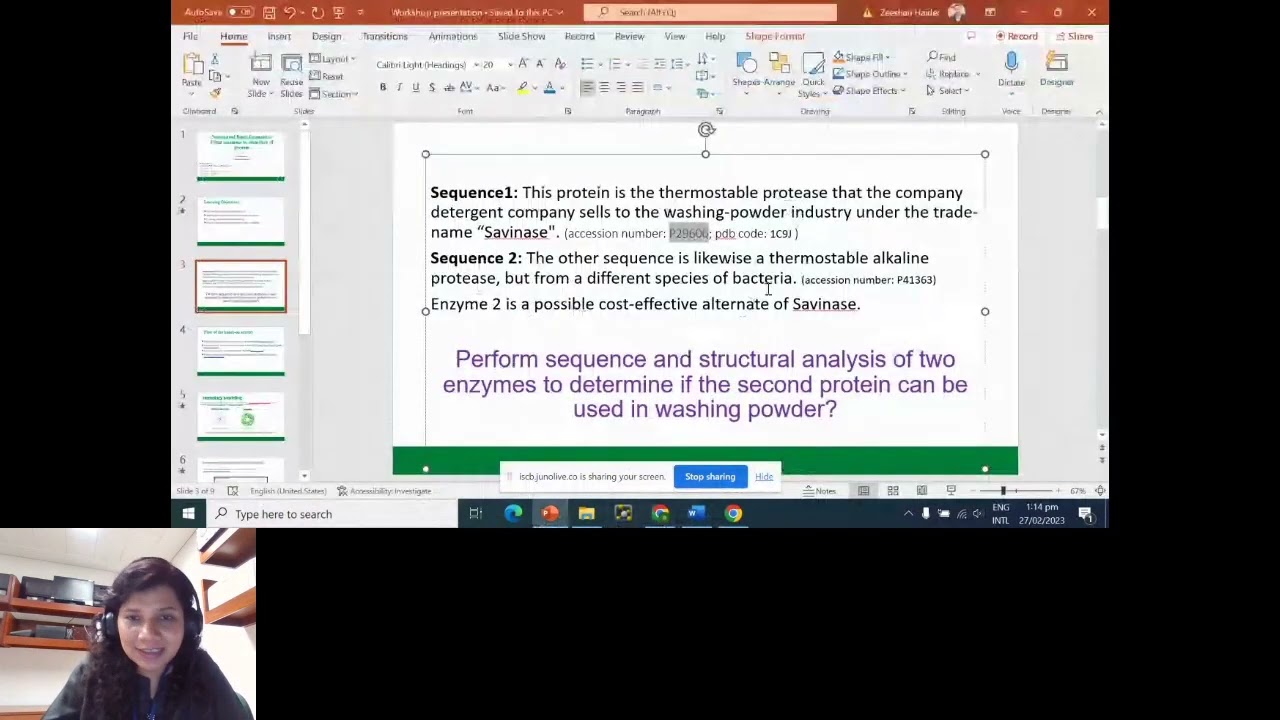Open Line Spacing options

pos(678,64)
